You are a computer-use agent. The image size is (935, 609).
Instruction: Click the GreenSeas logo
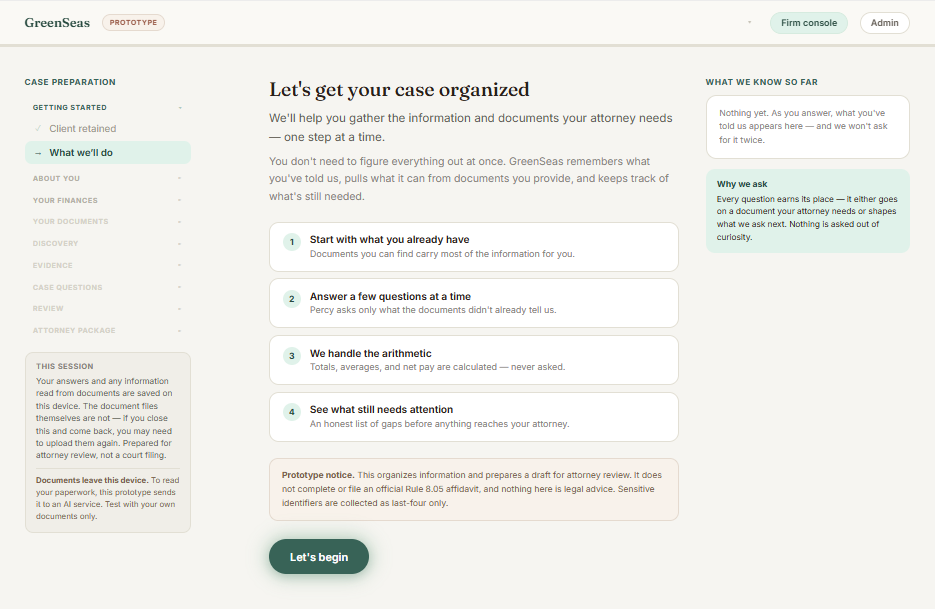click(57, 23)
